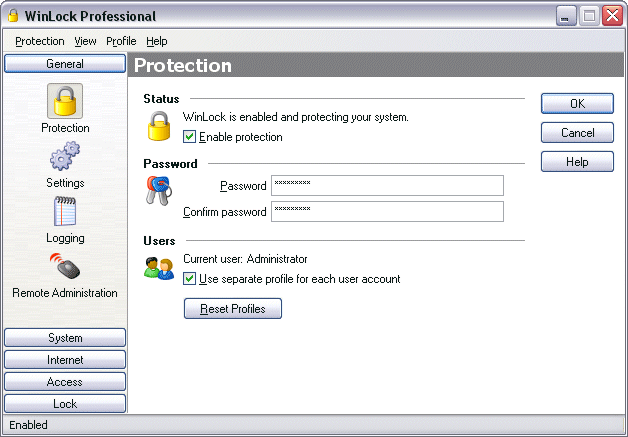Click the Current user: Administrator text
The image size is (628, 437).
coord(245,259)
